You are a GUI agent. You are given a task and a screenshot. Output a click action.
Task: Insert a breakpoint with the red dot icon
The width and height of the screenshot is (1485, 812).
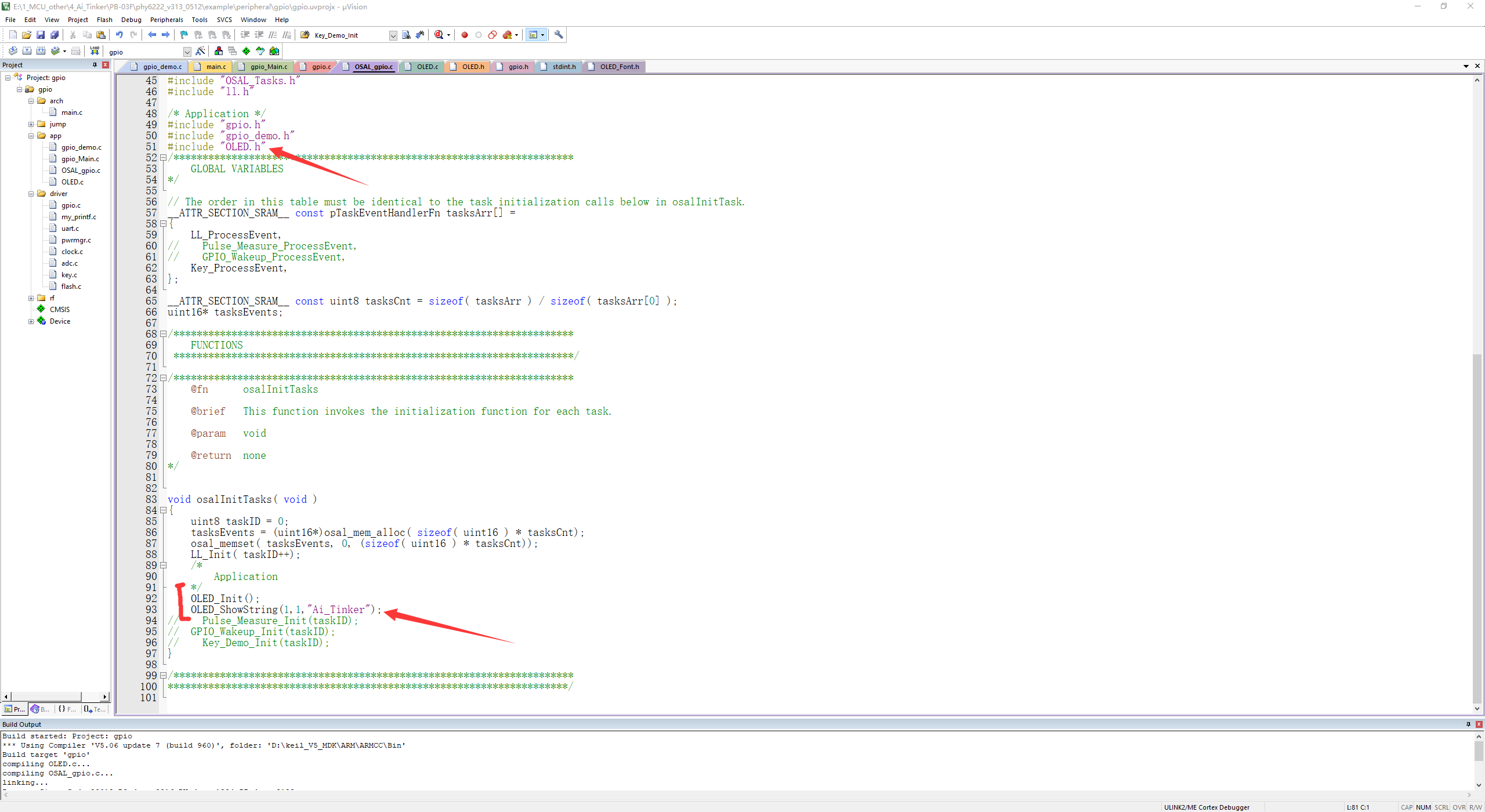[x=465, y=35]
